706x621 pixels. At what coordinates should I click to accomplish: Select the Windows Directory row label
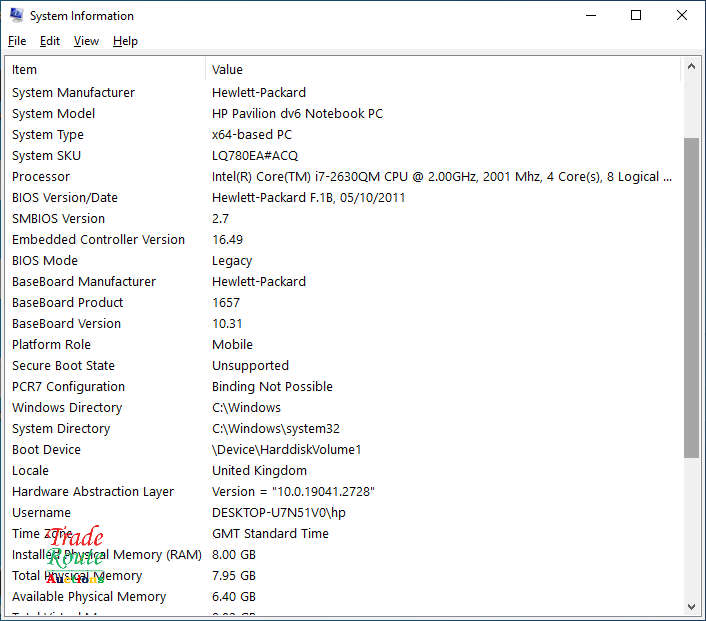point(67,408)
